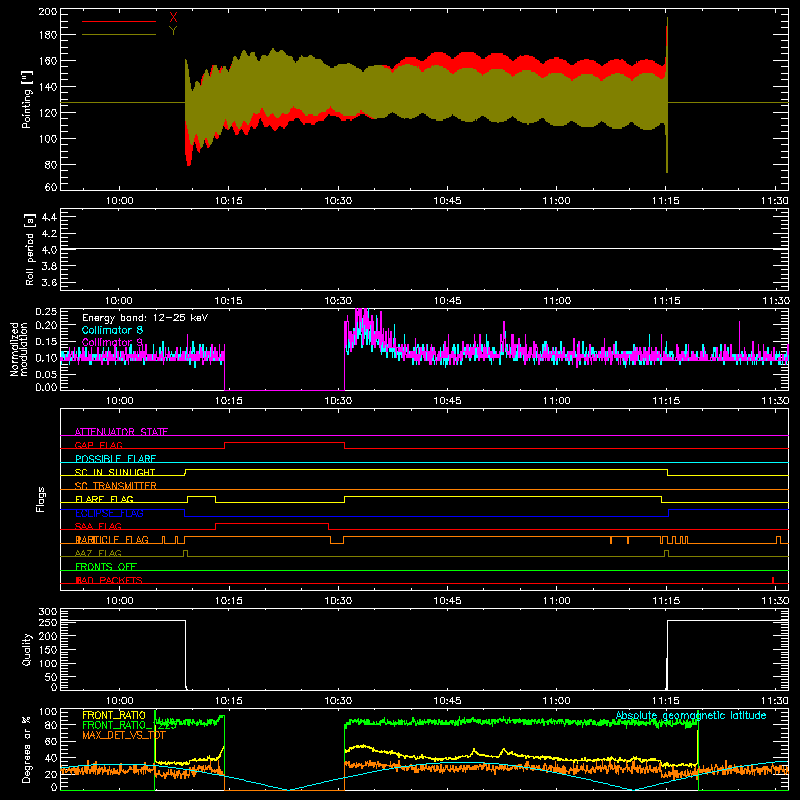
Task: Click the 200 tick on Pointing axis
Action: coord(47,11)
